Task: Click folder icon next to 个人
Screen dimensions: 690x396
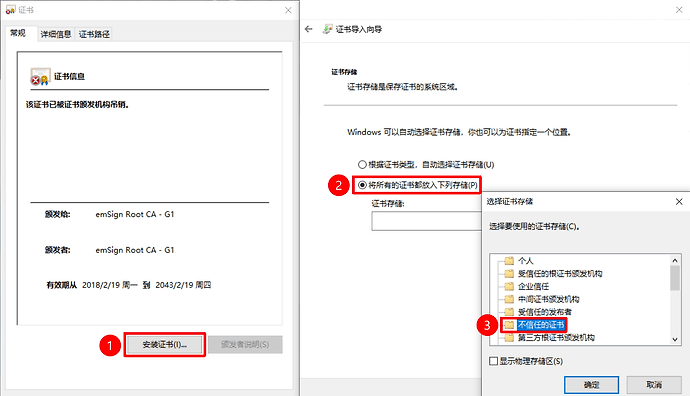Action: click(x=509, y=260)
